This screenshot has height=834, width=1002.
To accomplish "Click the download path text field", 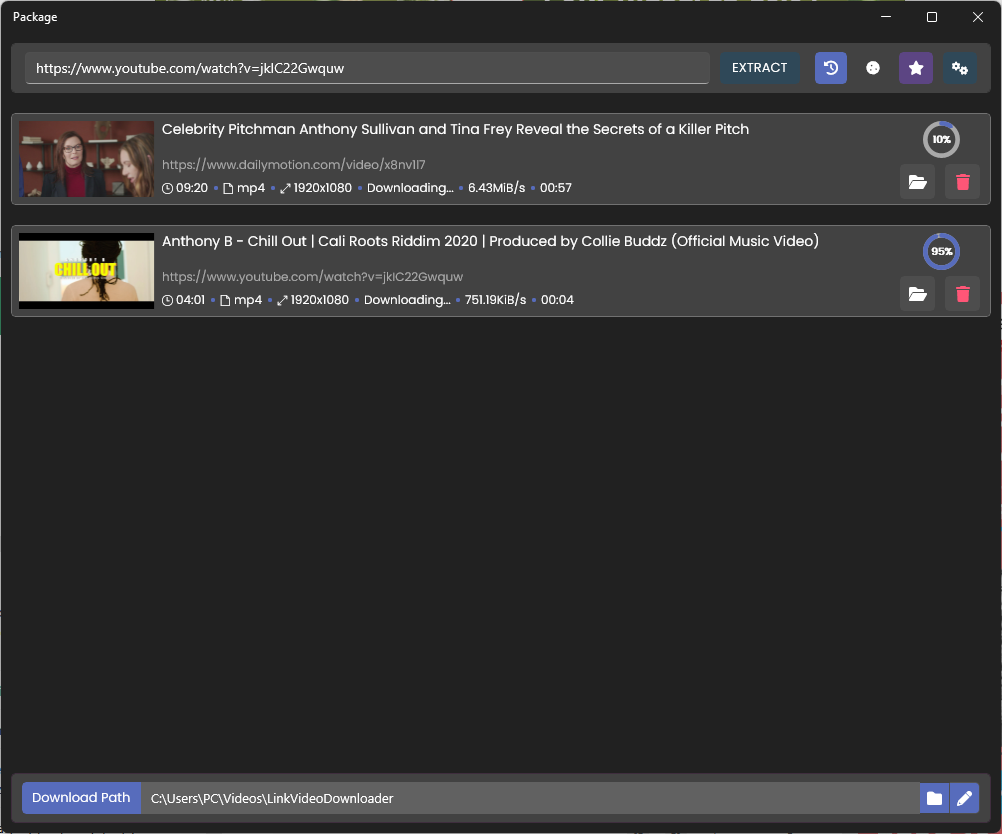I will click(x=530, y=798).
